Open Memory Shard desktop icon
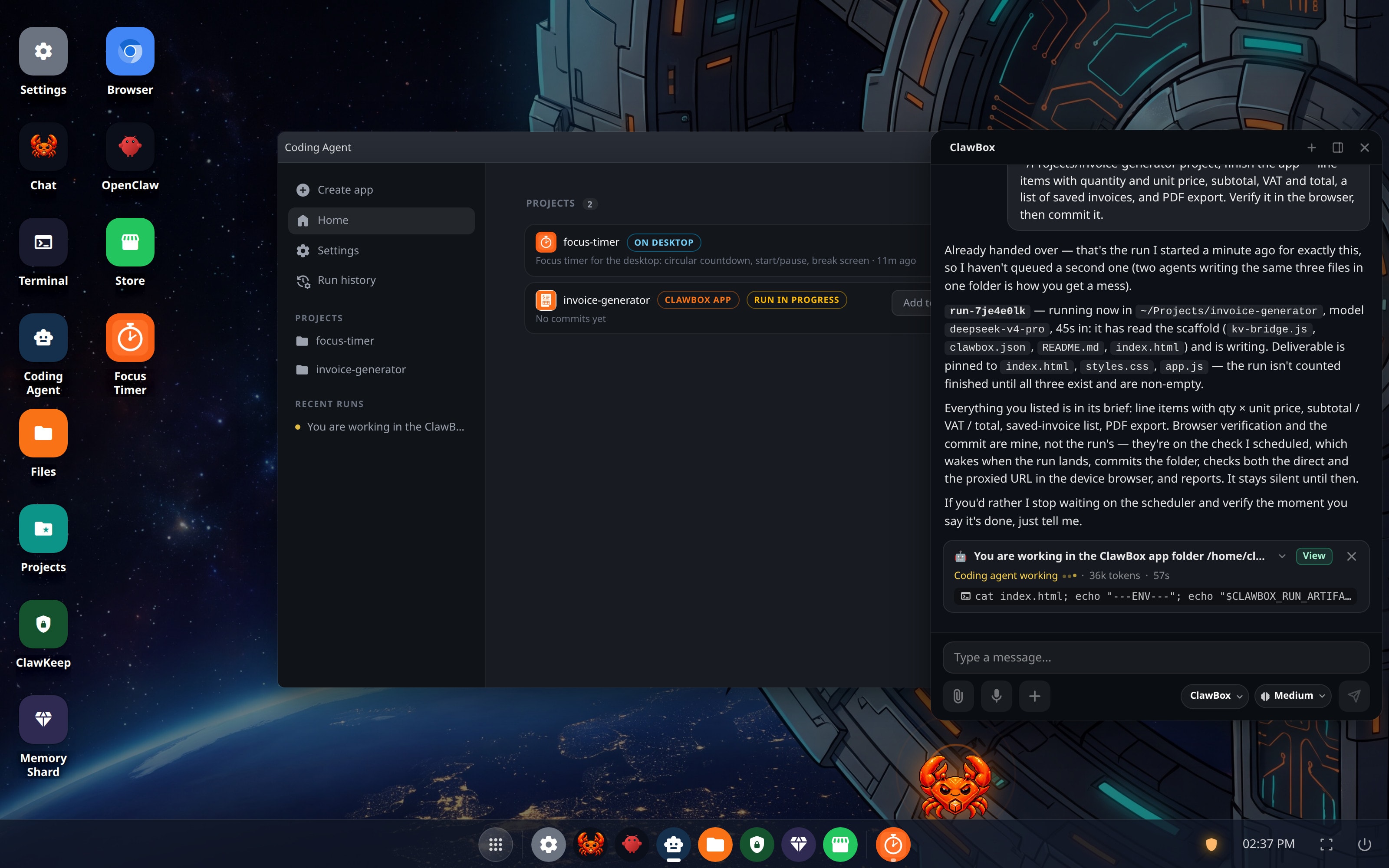 click(x=43, y=719)
